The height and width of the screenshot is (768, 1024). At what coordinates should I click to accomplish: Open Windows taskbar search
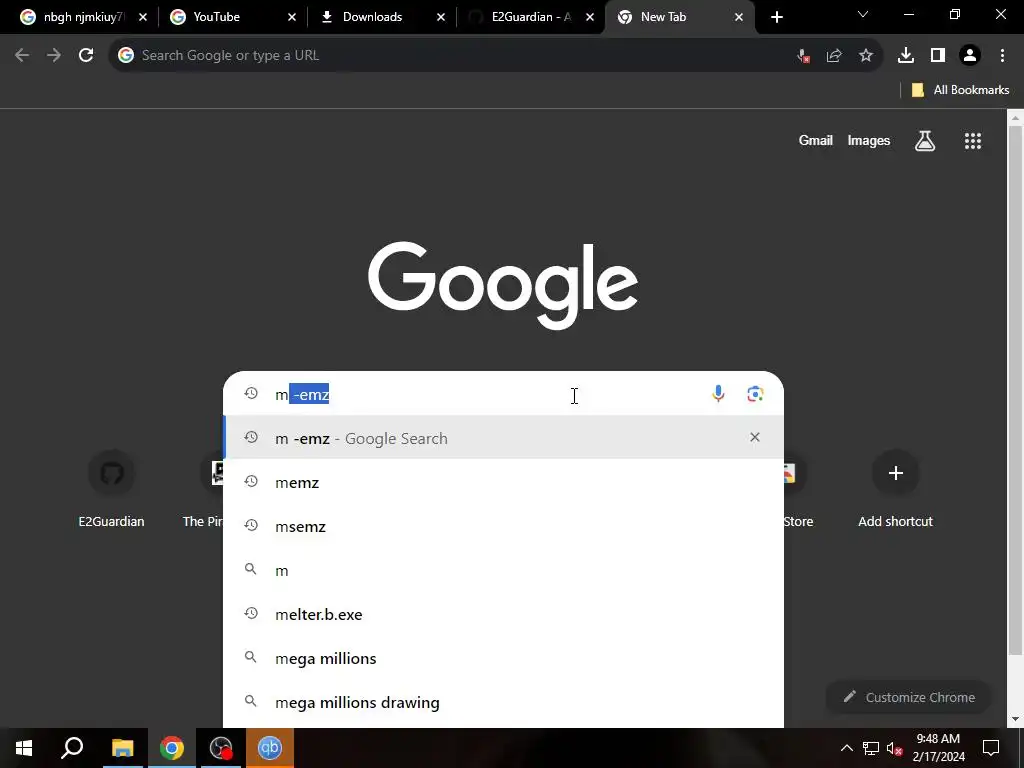[x=72, y=748]
